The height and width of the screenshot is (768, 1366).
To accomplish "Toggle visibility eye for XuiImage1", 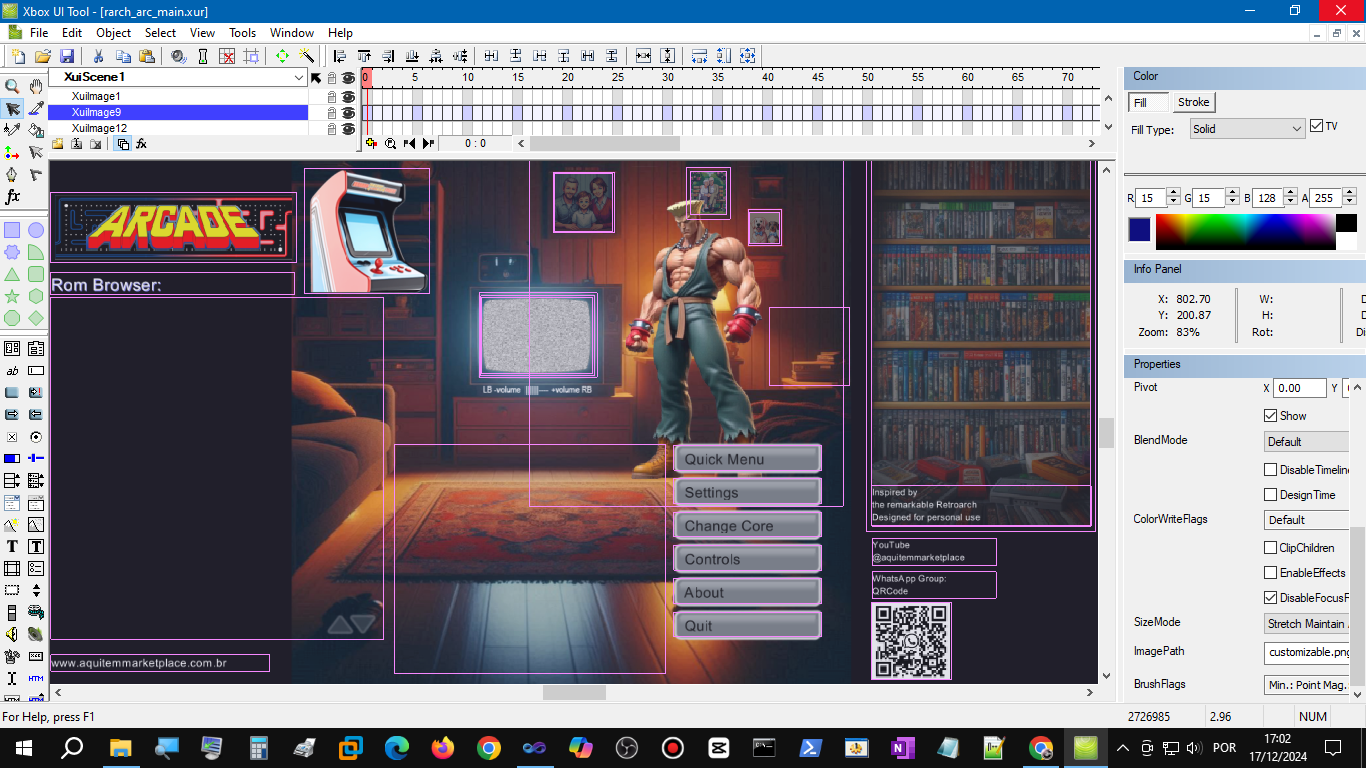I will click(x=348, y=97).
